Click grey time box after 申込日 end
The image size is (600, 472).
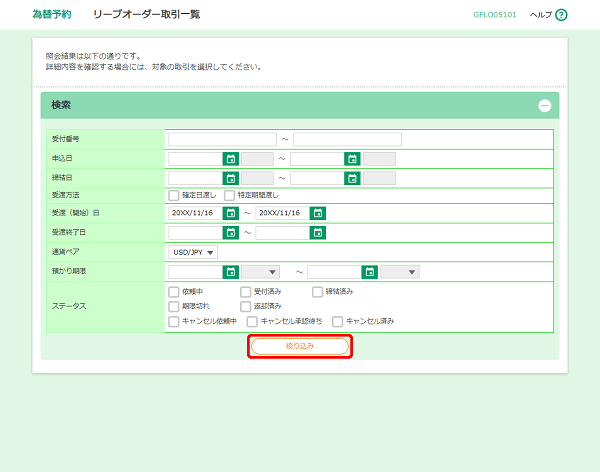(379, 159)
